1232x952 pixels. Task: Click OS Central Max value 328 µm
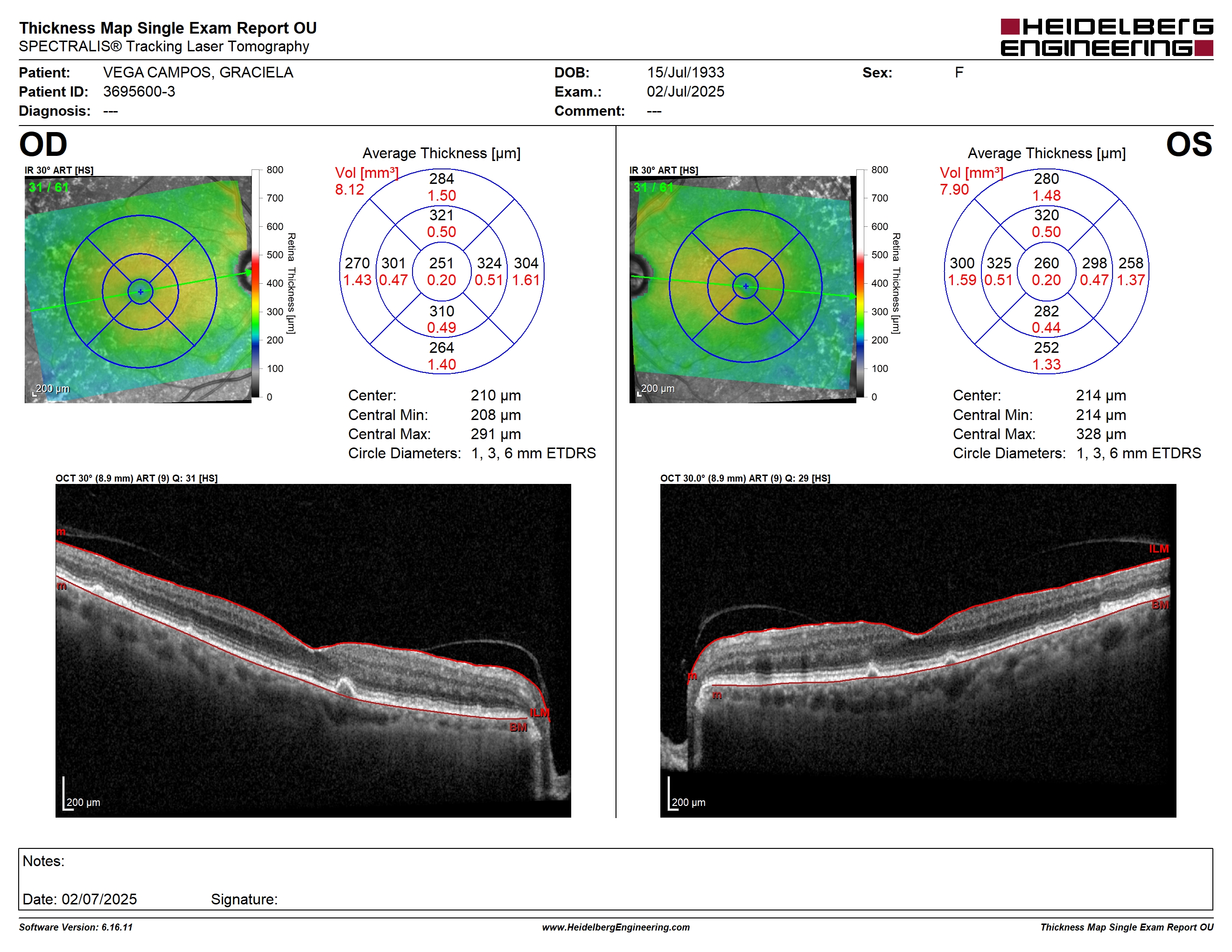pyautogui.click(x=1100, y=434)
